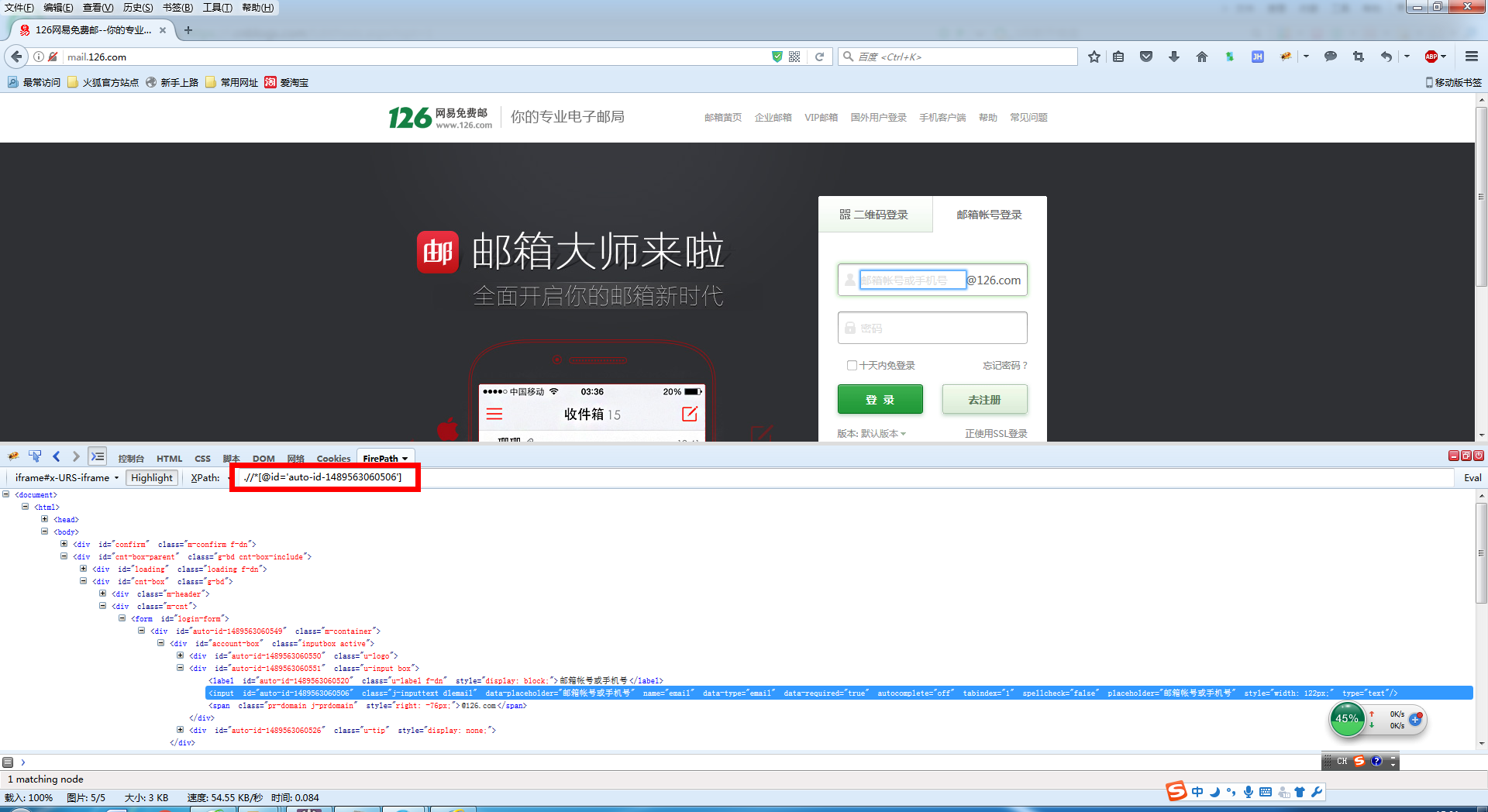Check the 十天内免登录 checkbox
Viewport: 1488px width, 812px height.
click(x=852, y=366)
